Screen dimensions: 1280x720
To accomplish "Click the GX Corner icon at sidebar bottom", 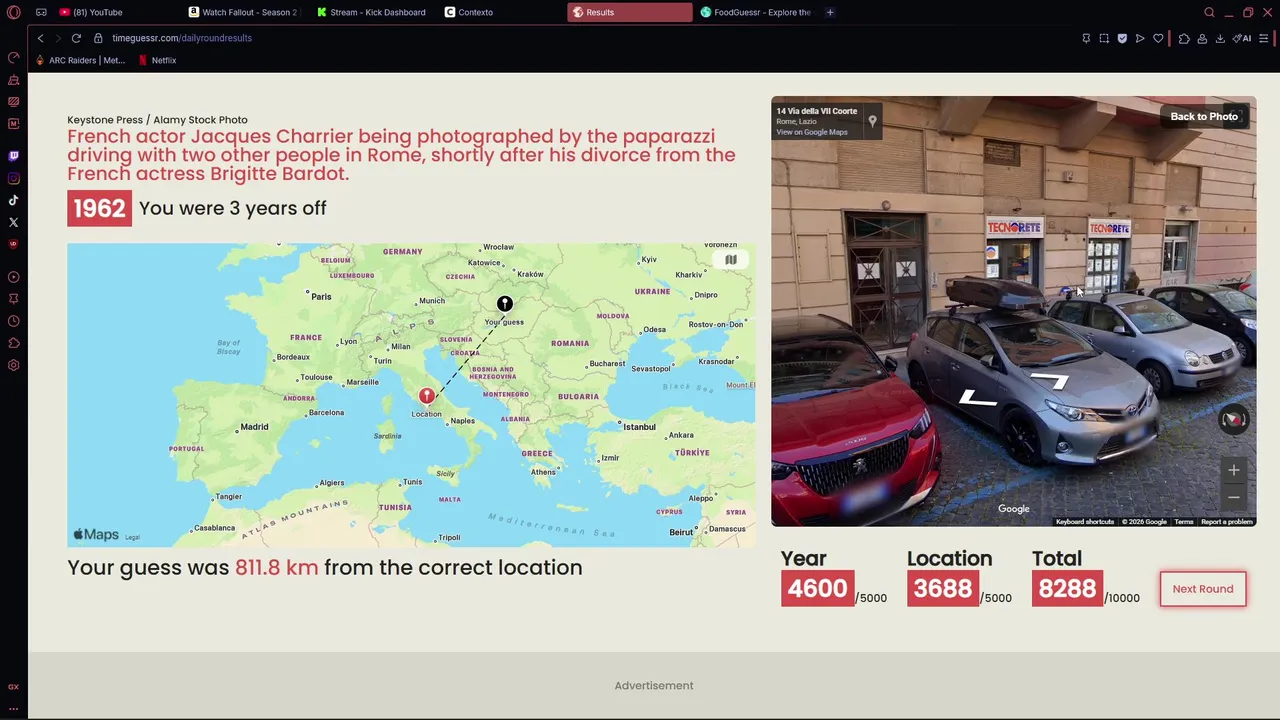I will 13,687.
